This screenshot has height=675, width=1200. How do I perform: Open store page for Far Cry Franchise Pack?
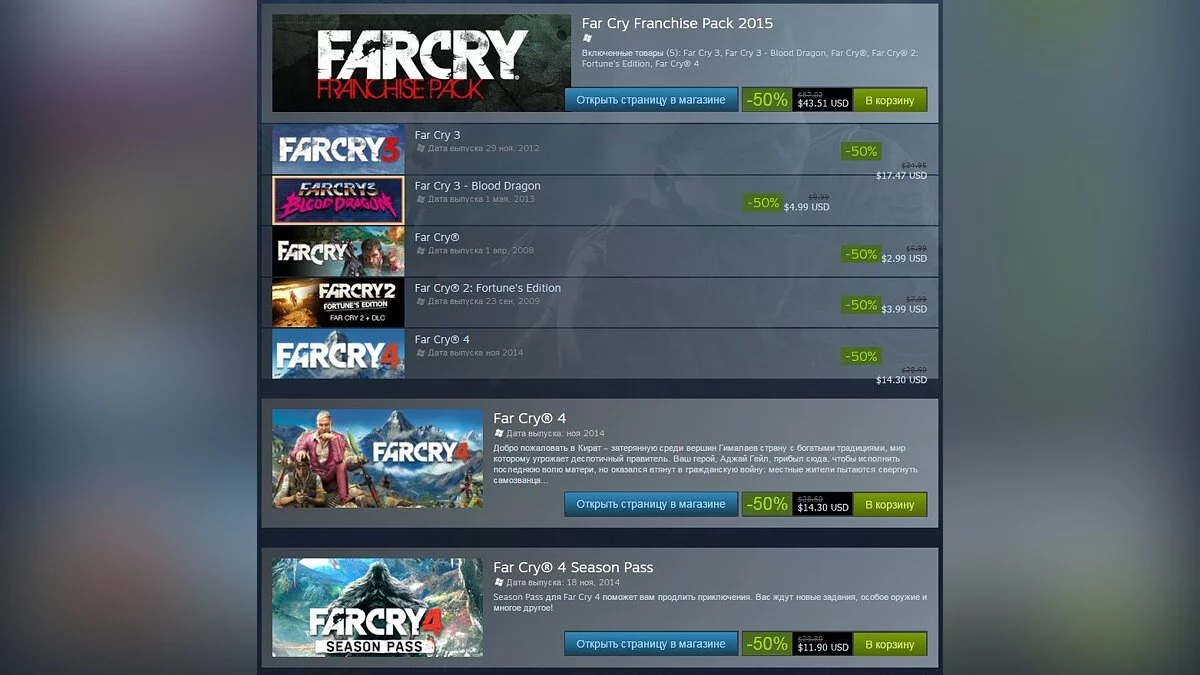click(651, 100)
